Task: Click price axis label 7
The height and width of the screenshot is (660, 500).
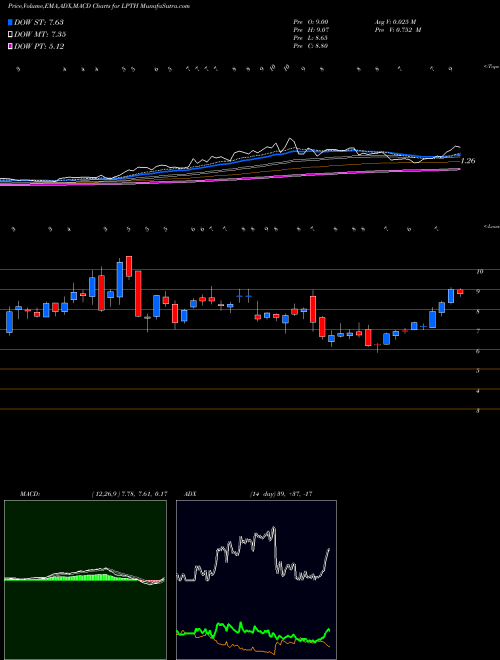Action: [x=478, y=332]
